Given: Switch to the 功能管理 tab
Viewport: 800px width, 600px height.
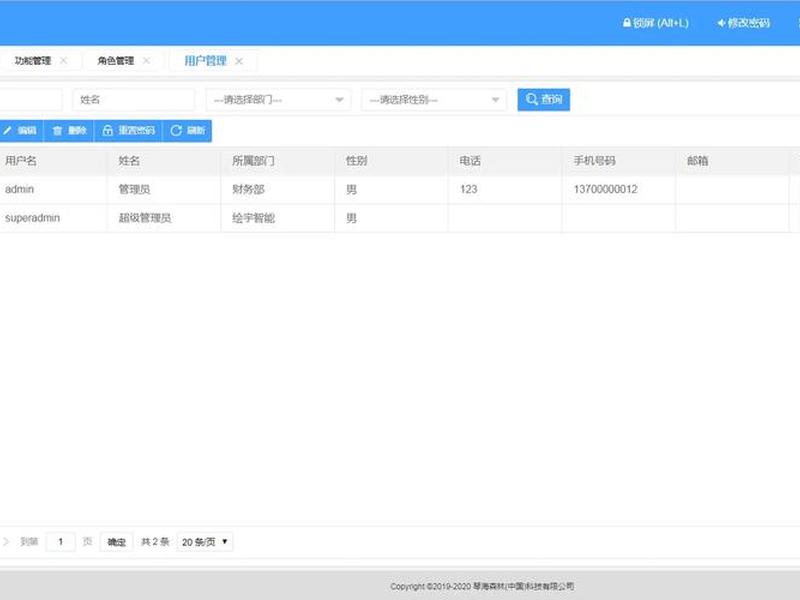Looking at the screenshot, I should (33, 61).
